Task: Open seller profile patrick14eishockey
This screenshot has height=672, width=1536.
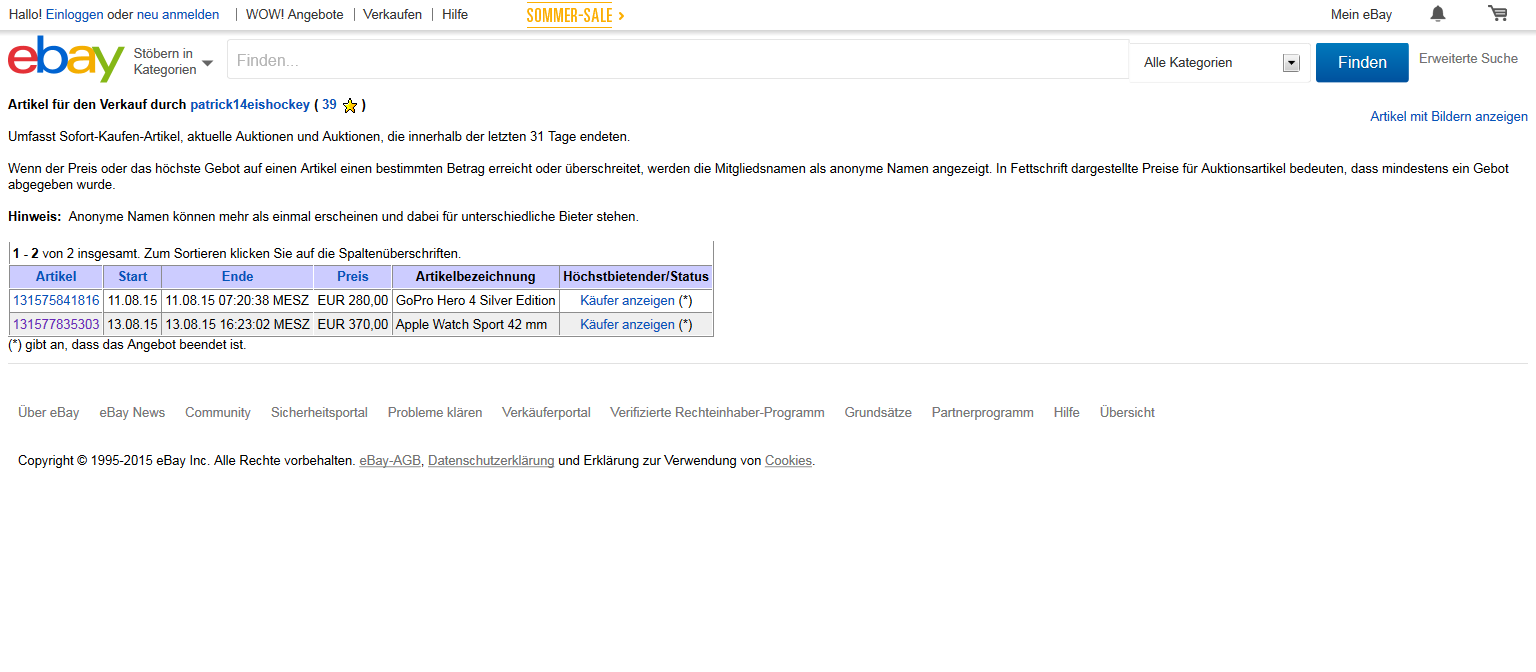Action: [250, 104]
